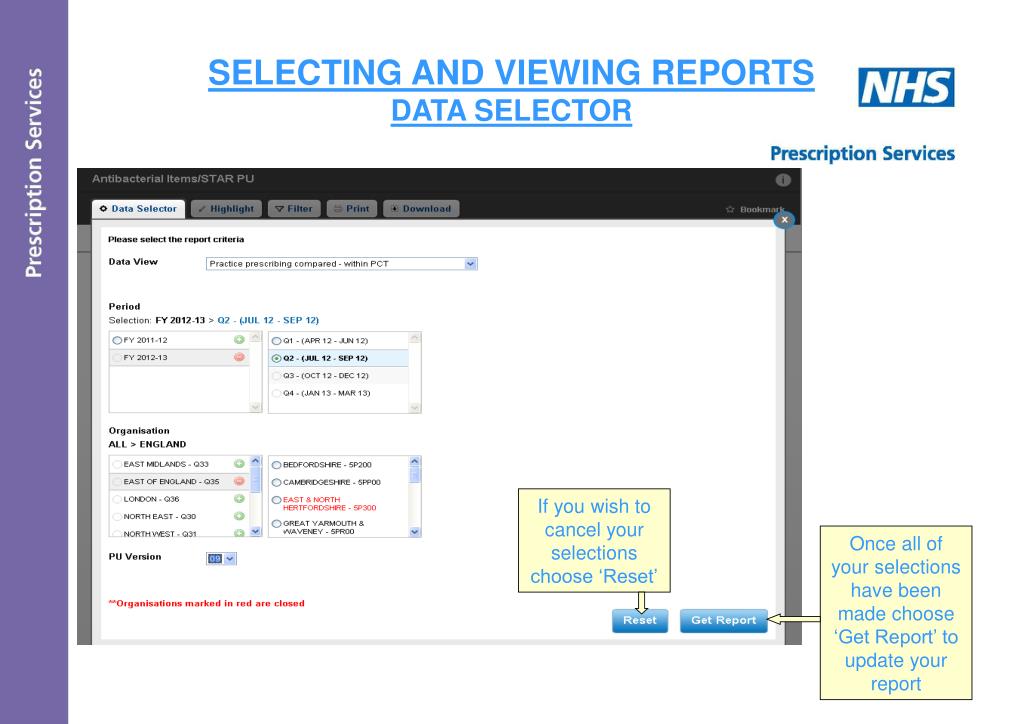Select London - Q36 radio button

[x=117, y=499]
